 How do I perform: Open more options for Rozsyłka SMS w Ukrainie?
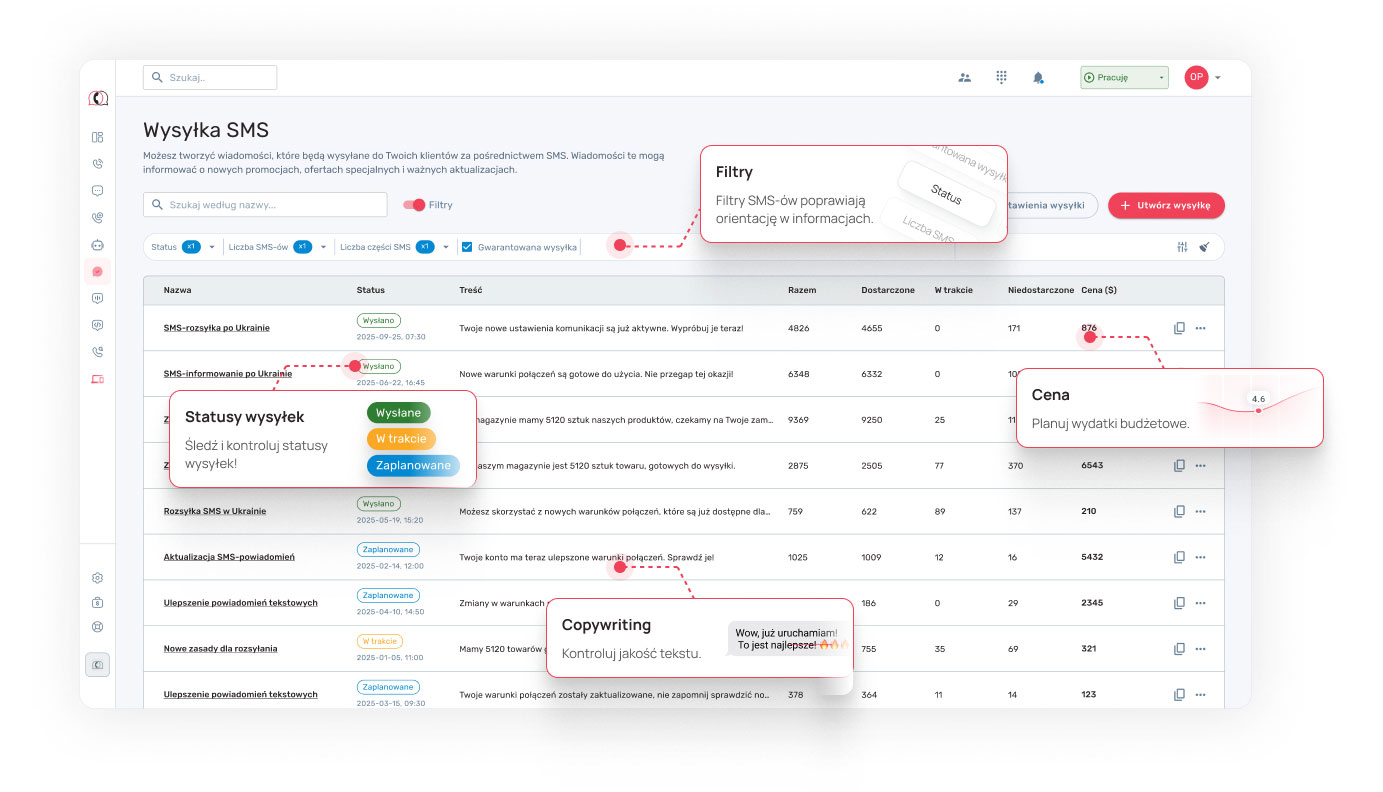(1201, 511)
